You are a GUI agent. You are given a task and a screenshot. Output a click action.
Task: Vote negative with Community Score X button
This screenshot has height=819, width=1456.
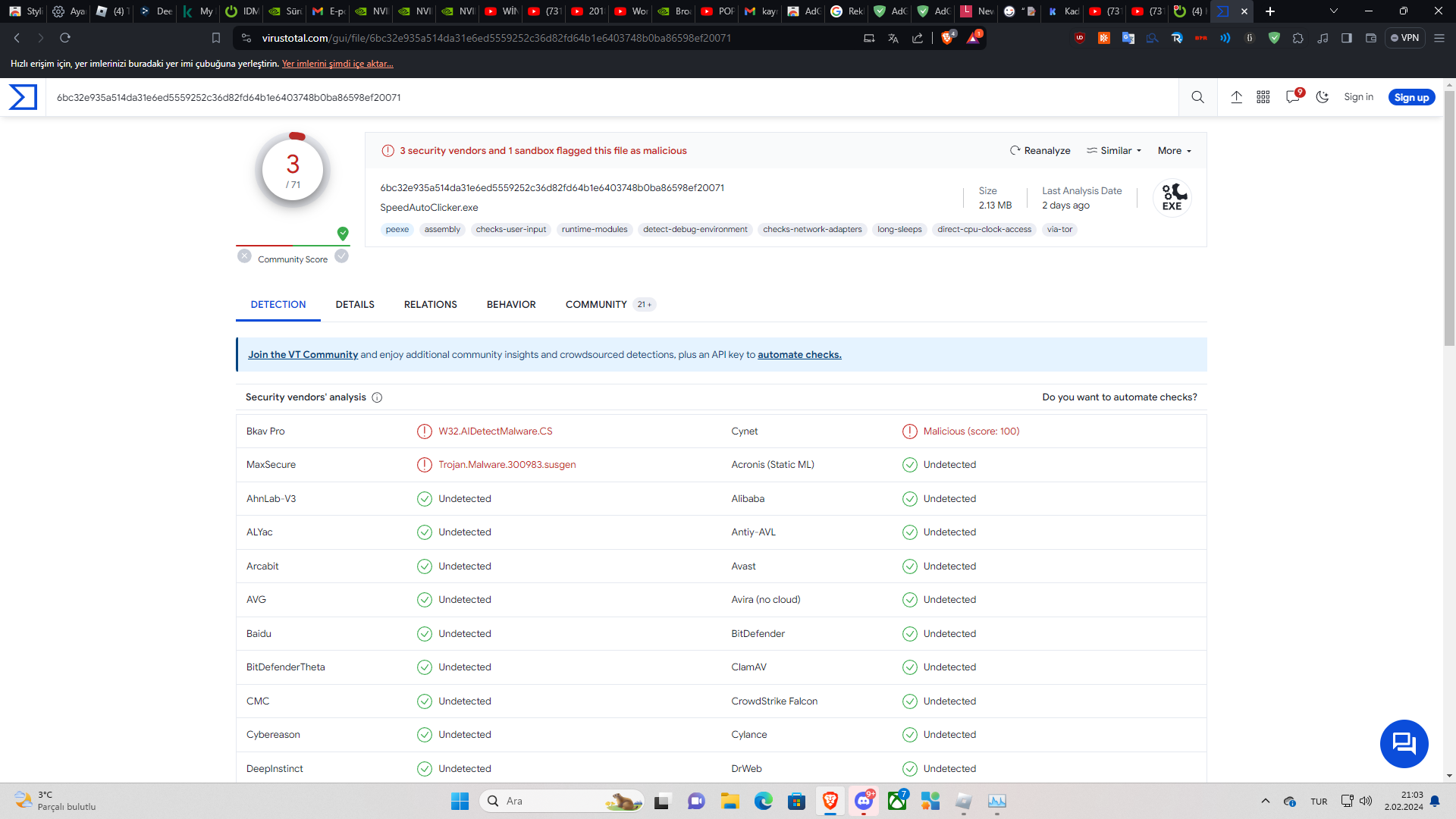(244, 256)
